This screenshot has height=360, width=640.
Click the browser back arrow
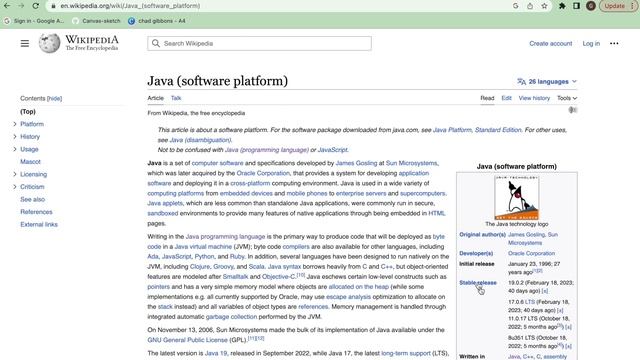(7, 6)
